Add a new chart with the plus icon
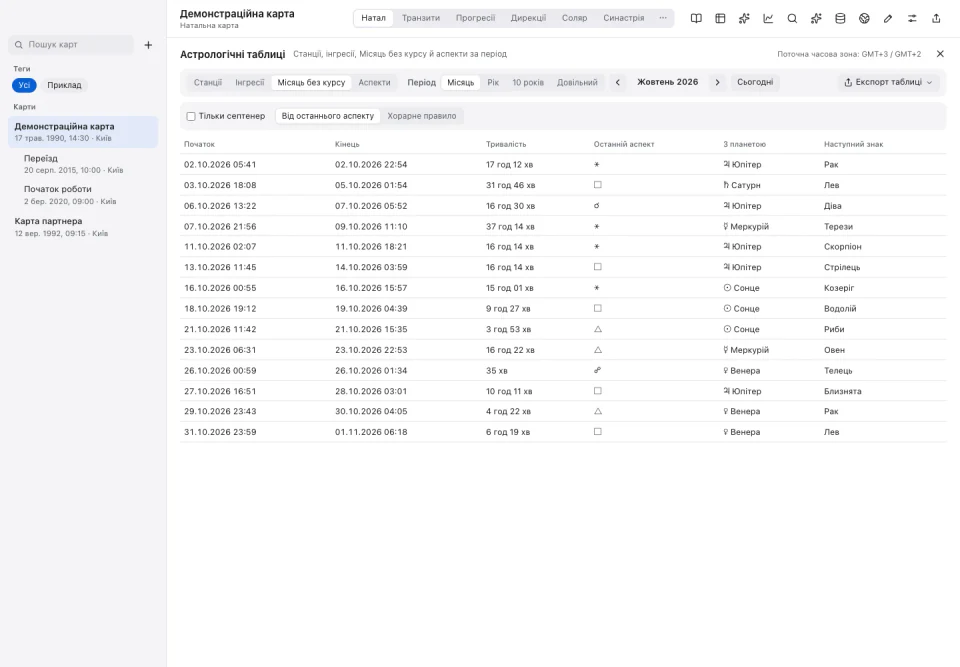This screenshot has width=960, height=667. pyautogui.click(x=148, y=45)
